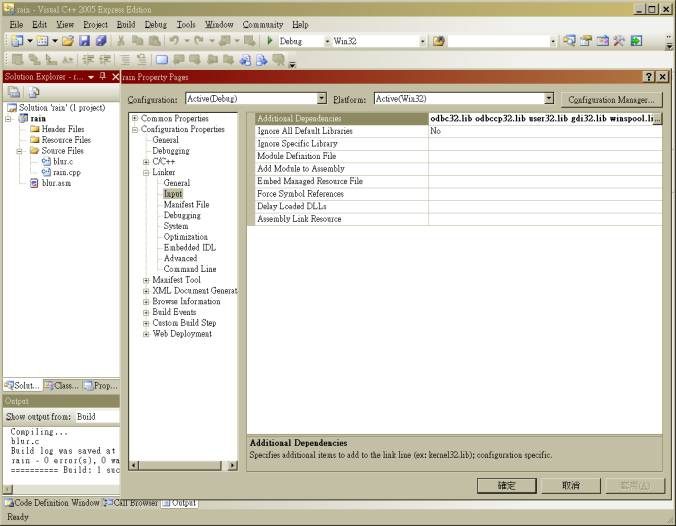The height and width of the screenshot is (526, 676).
Task: Expand the C/C++ tree node
Action: tap(146, 162)
